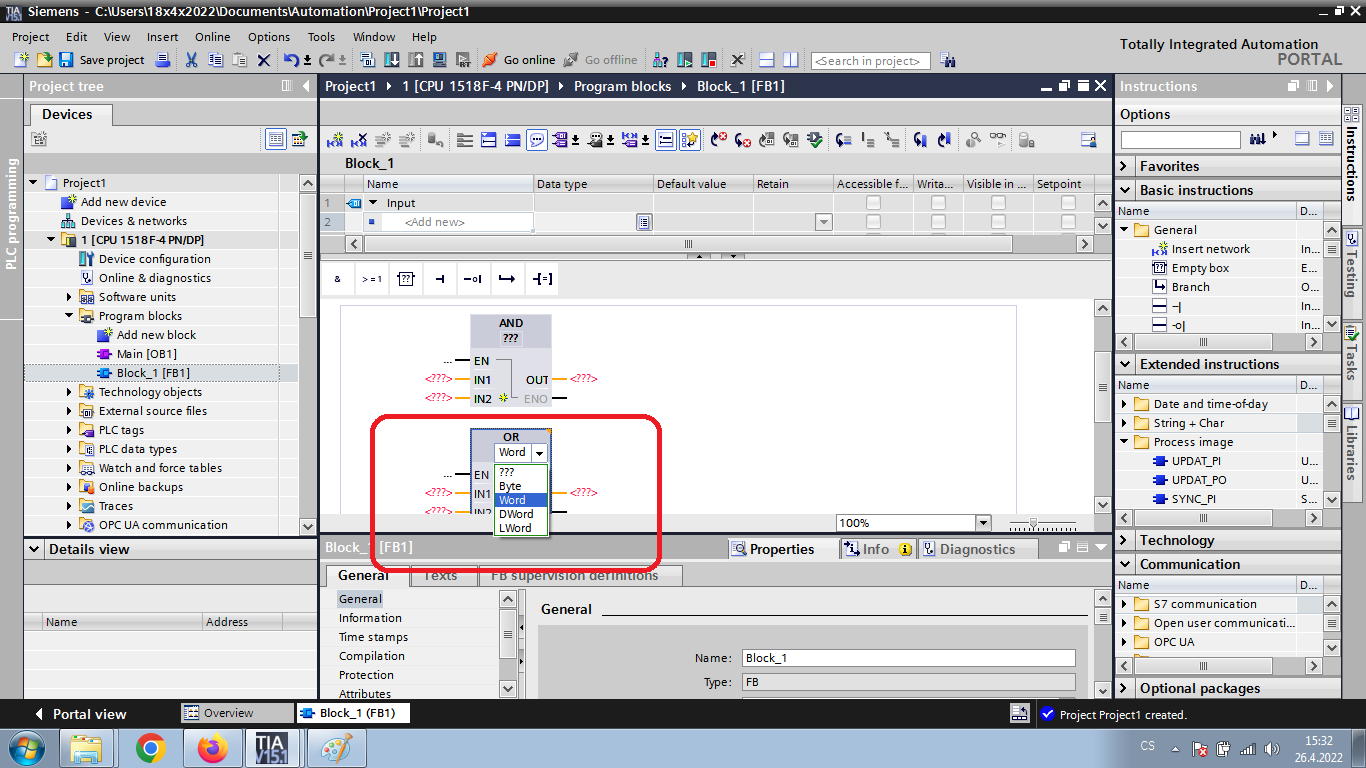Click Go online
Image resolution: width=1366 pixels, height=768 pixels.
click(518, 60)
